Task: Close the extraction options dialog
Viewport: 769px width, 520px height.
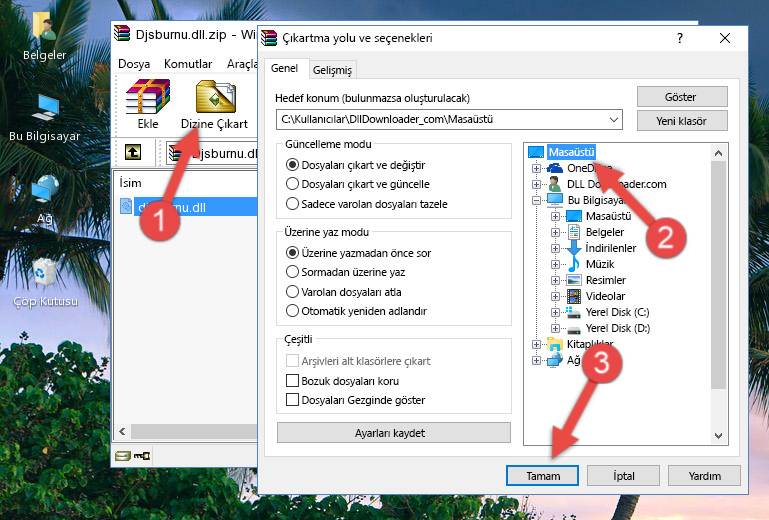Action: (x=725, y=38)
